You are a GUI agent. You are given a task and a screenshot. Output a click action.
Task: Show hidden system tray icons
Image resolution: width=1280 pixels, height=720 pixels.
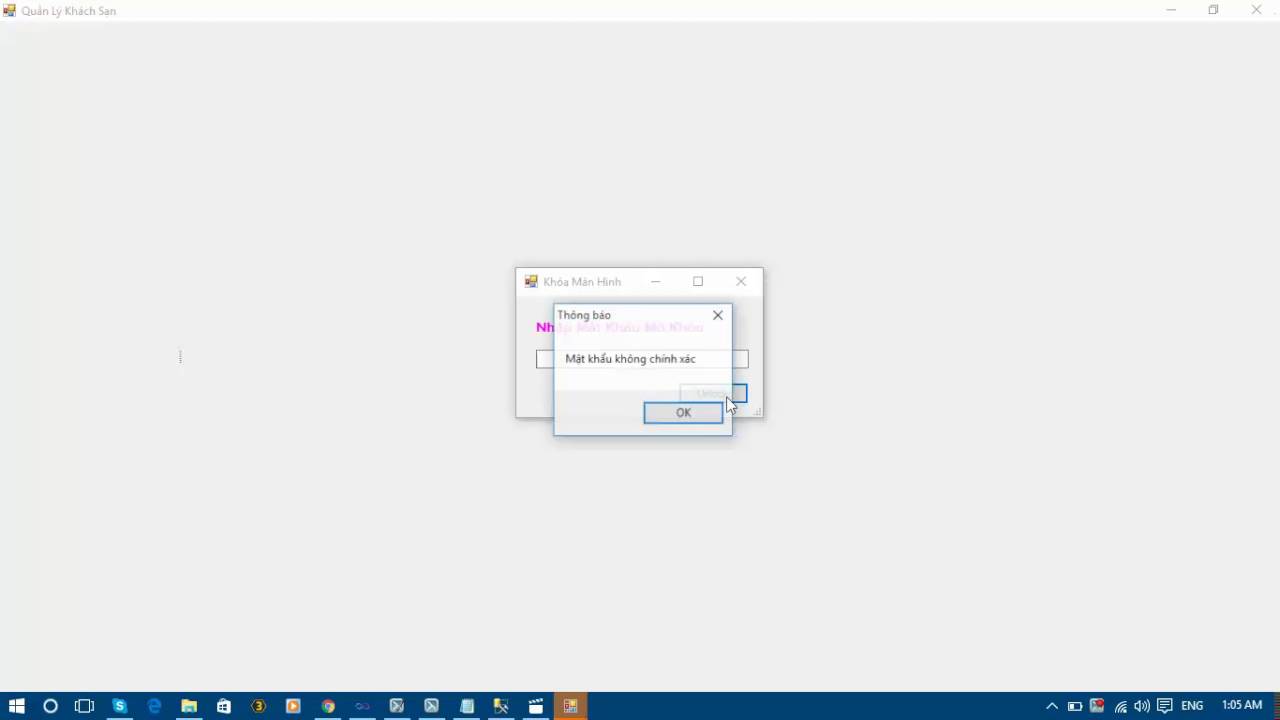click(1052, 706)
